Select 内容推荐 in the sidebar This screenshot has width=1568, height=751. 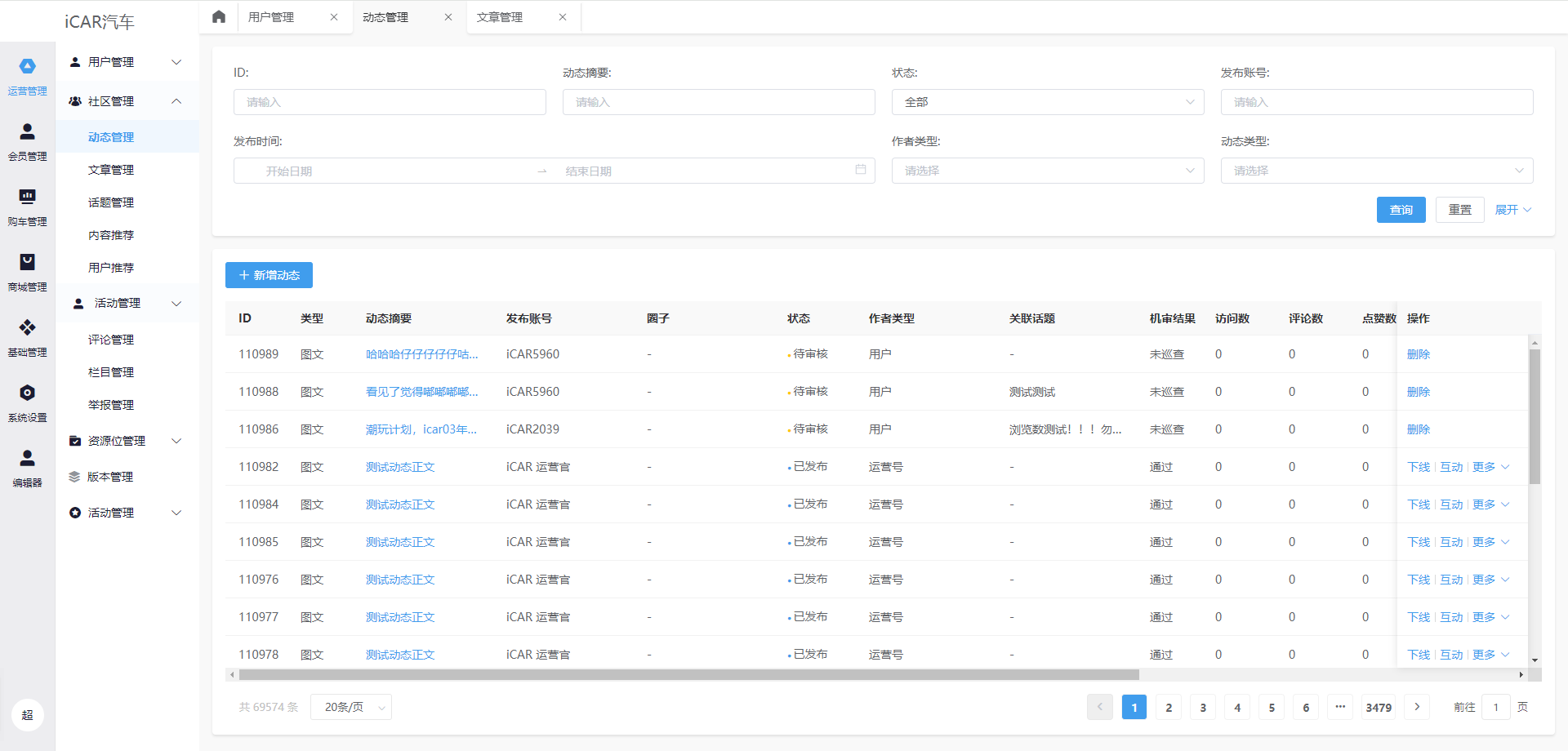111,235
